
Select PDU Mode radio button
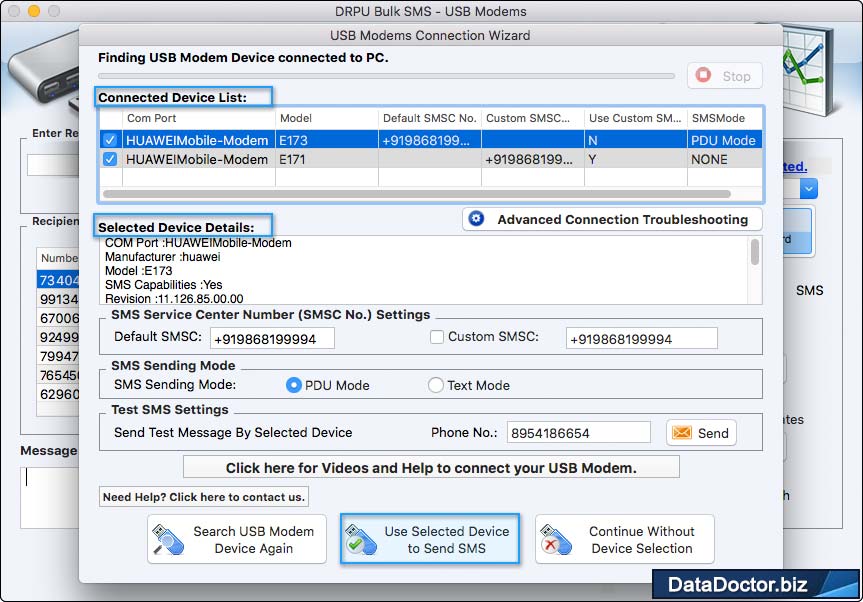[294, 385]
